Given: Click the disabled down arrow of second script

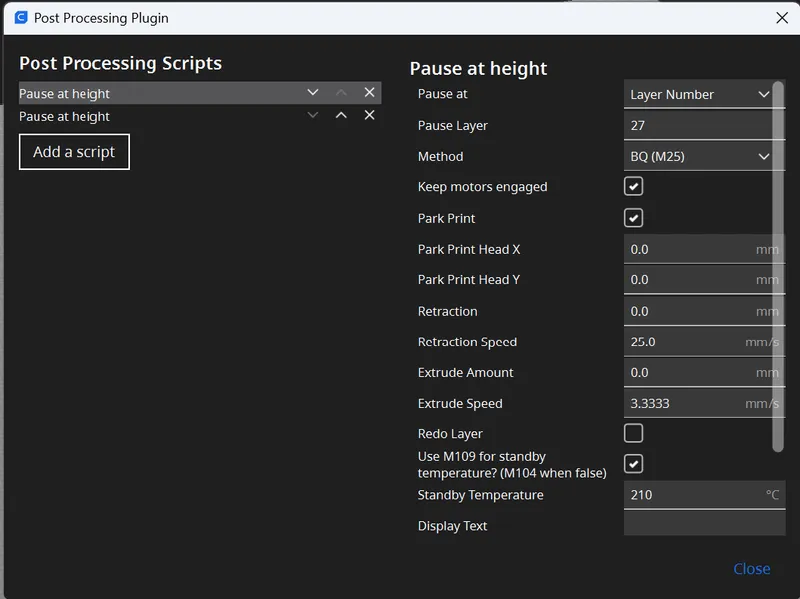Looking at the screenshot, I should [x=313, y=115].
